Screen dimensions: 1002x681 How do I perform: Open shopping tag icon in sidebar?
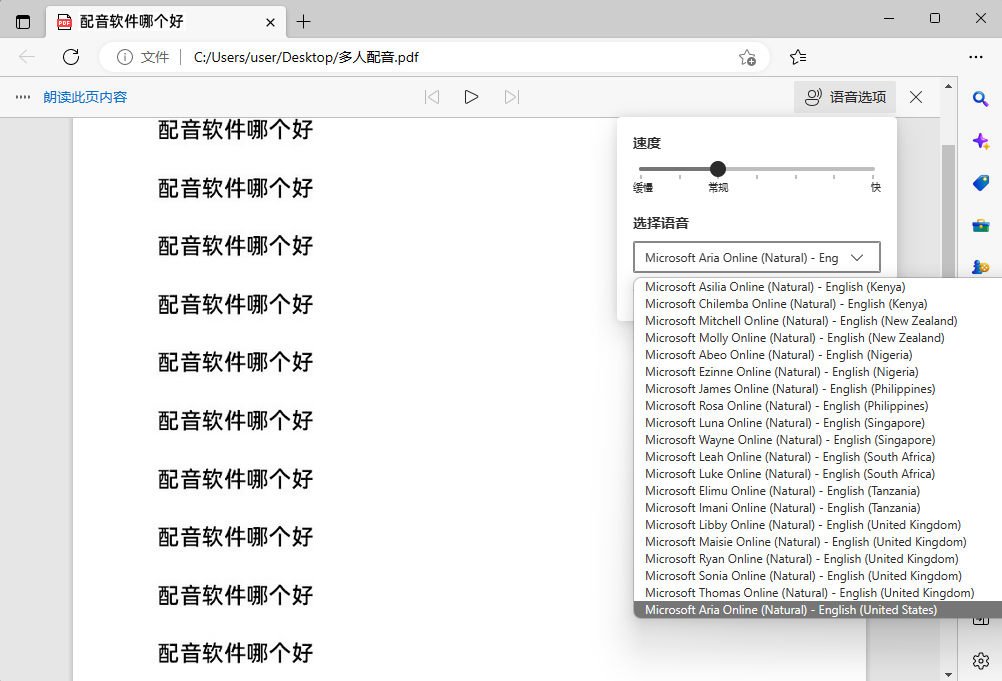tap(980, 183)
